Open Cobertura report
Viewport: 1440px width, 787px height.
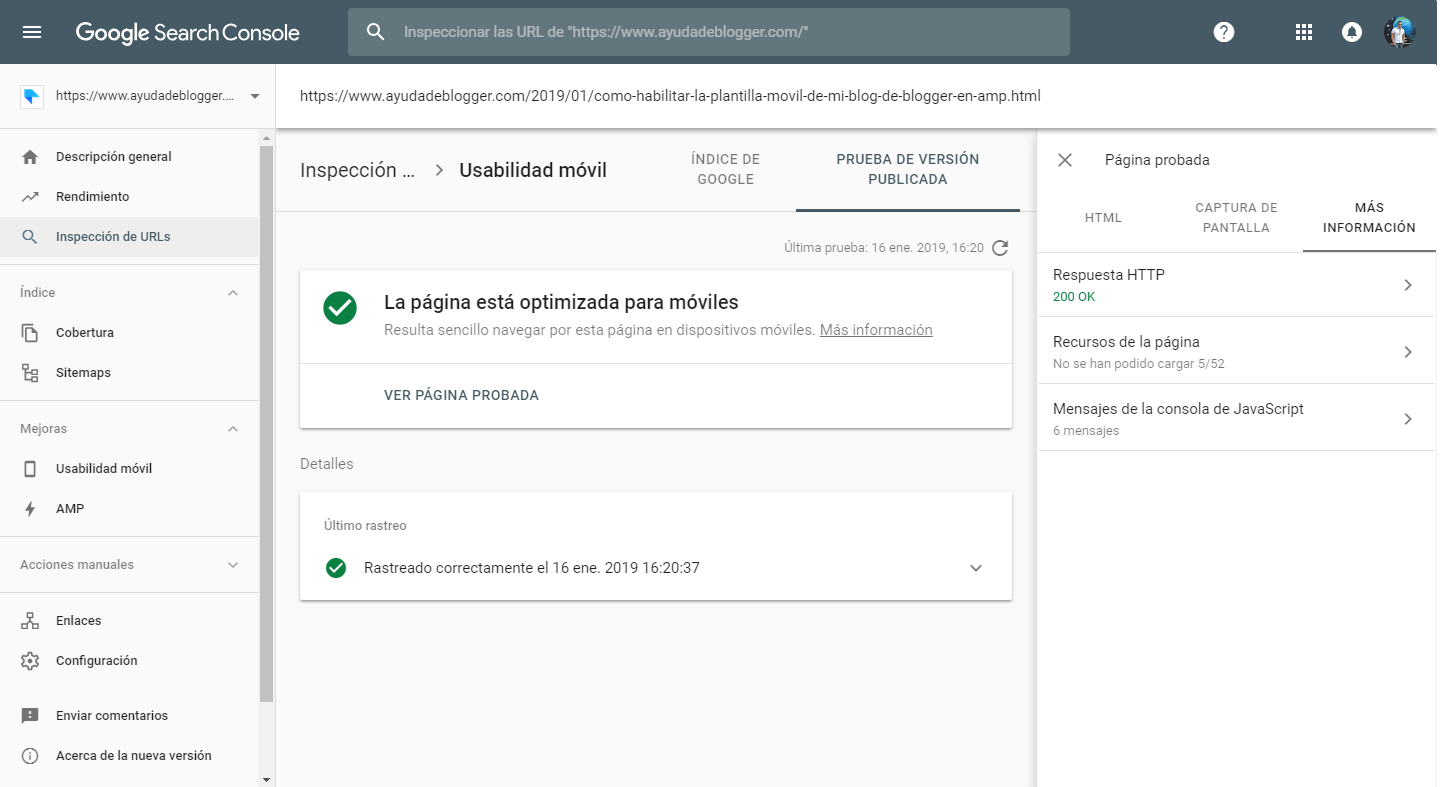point(130,333)
